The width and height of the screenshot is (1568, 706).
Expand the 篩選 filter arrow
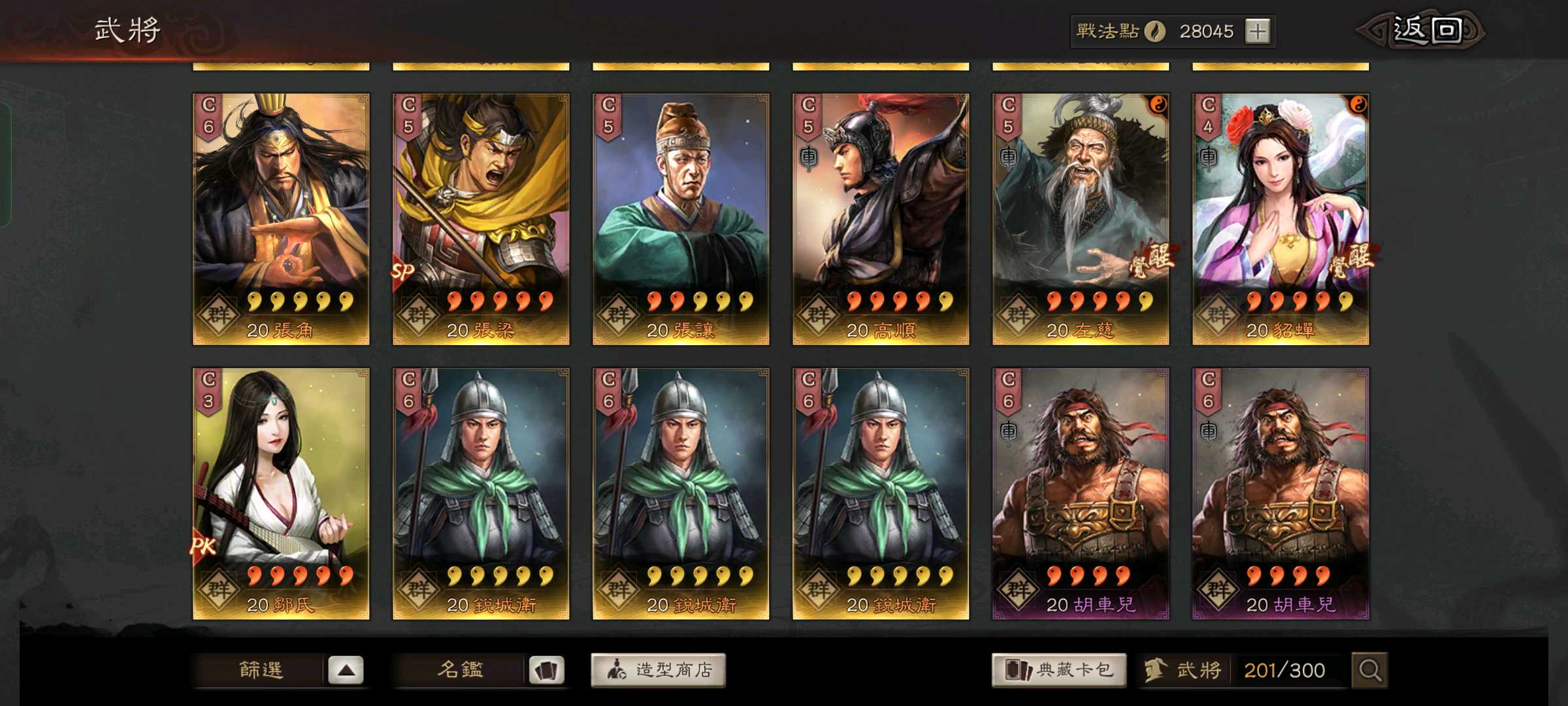pos(346,670)
